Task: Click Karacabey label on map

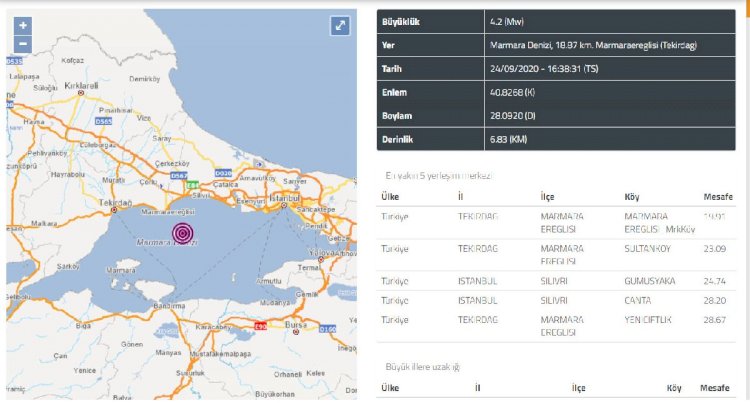Action: click(x=214, y=327)
